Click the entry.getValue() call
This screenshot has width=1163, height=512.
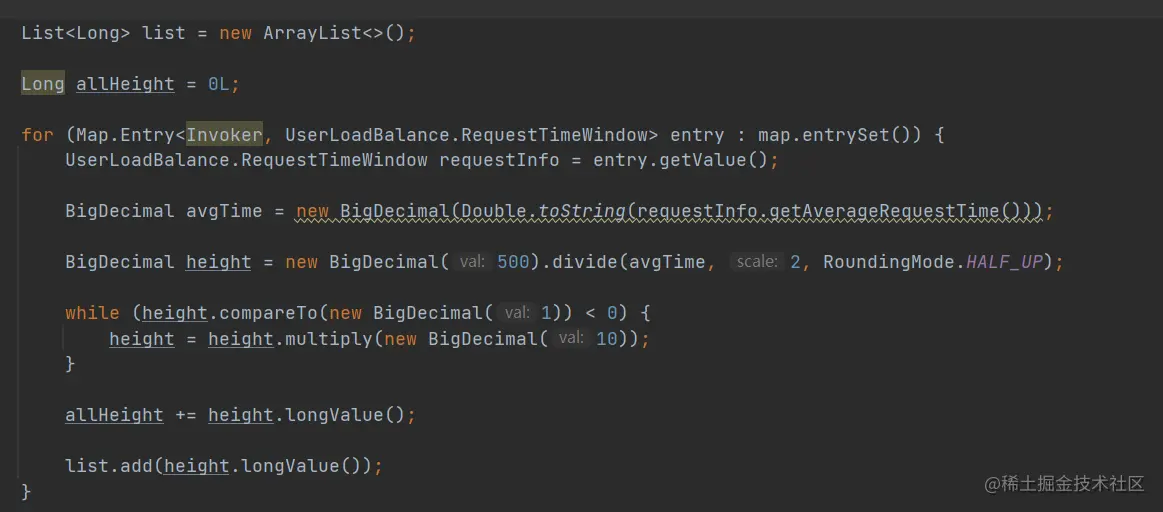(x=680, y=160)
